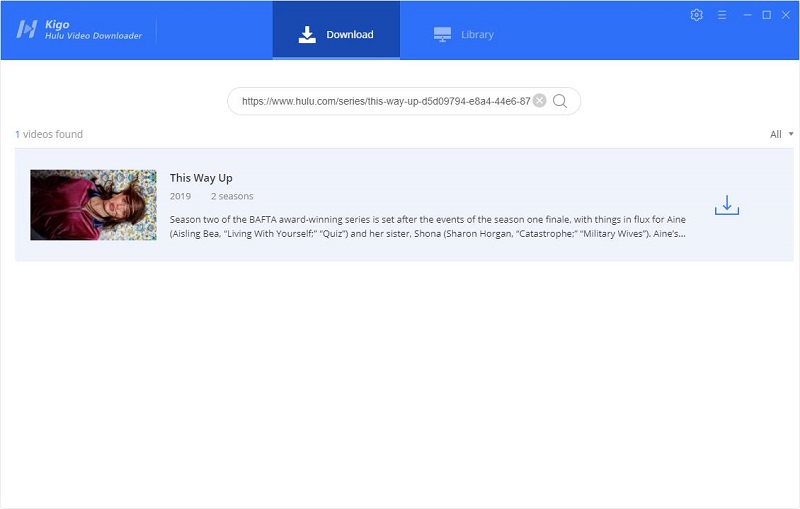Open the settings gear icon
Viewport: 800px width, 509px height.
point(696,15)
